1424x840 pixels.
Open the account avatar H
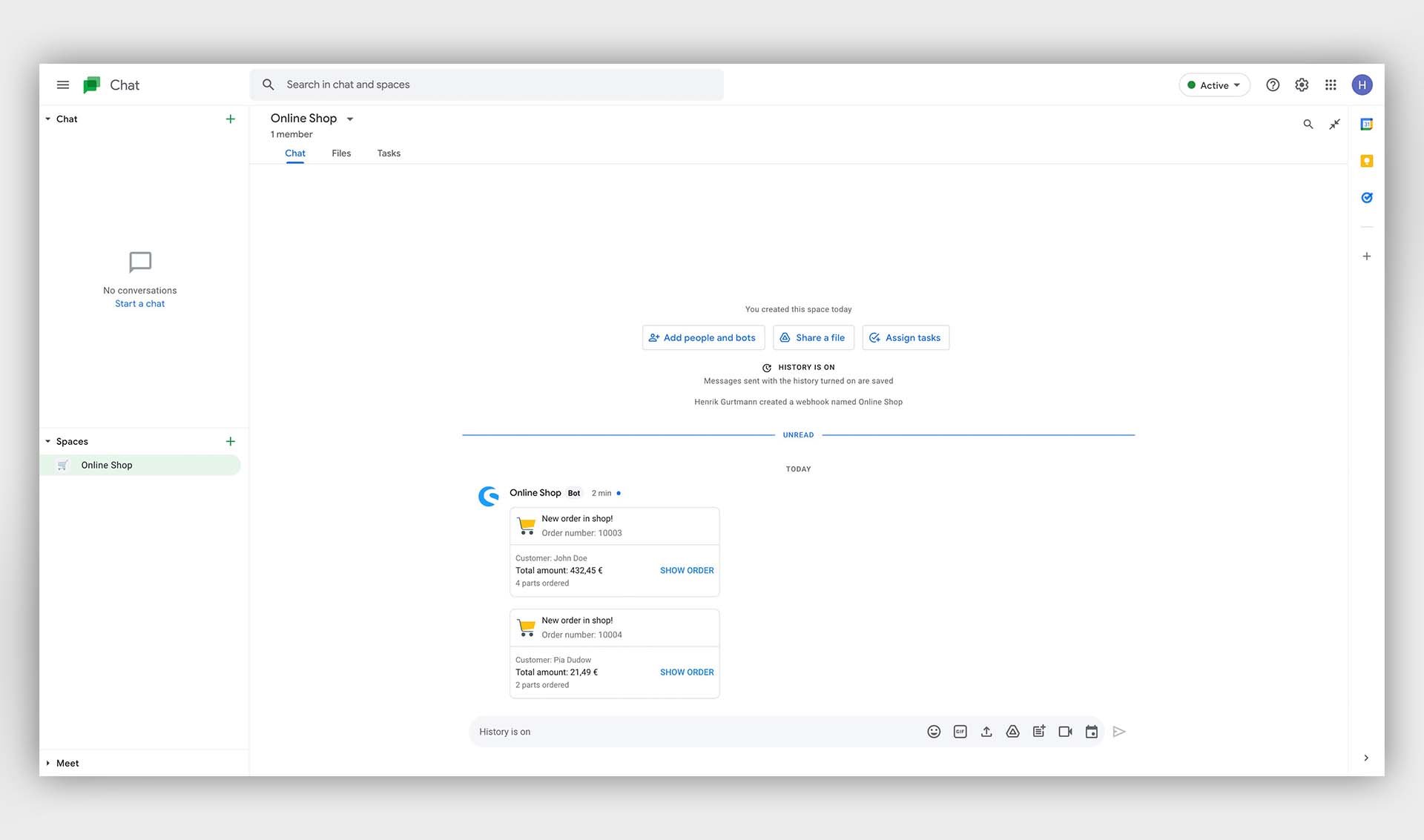coord(1362,85)
